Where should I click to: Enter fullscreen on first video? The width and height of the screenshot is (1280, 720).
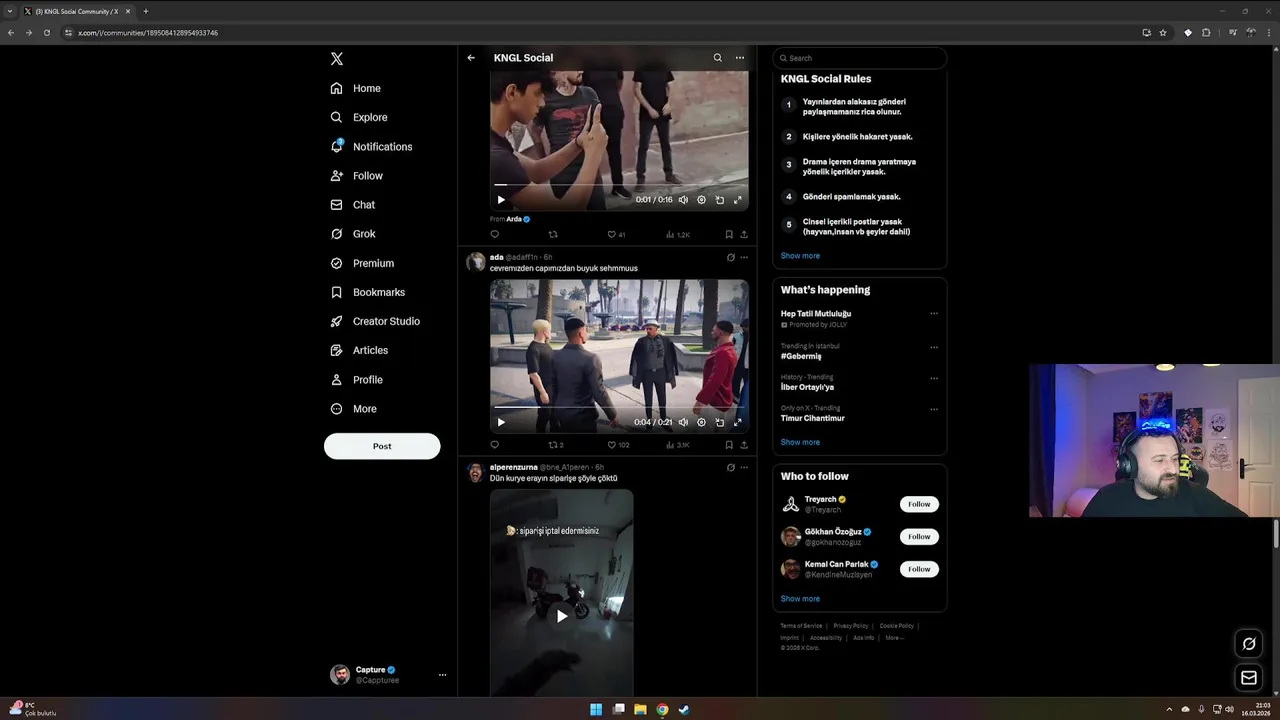(x=738, y=200)
